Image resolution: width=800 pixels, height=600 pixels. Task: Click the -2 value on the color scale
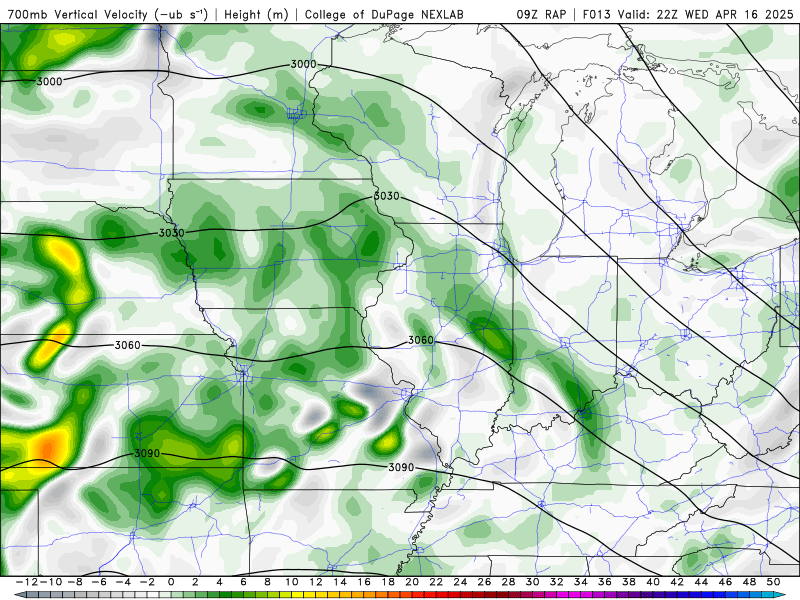147,582
